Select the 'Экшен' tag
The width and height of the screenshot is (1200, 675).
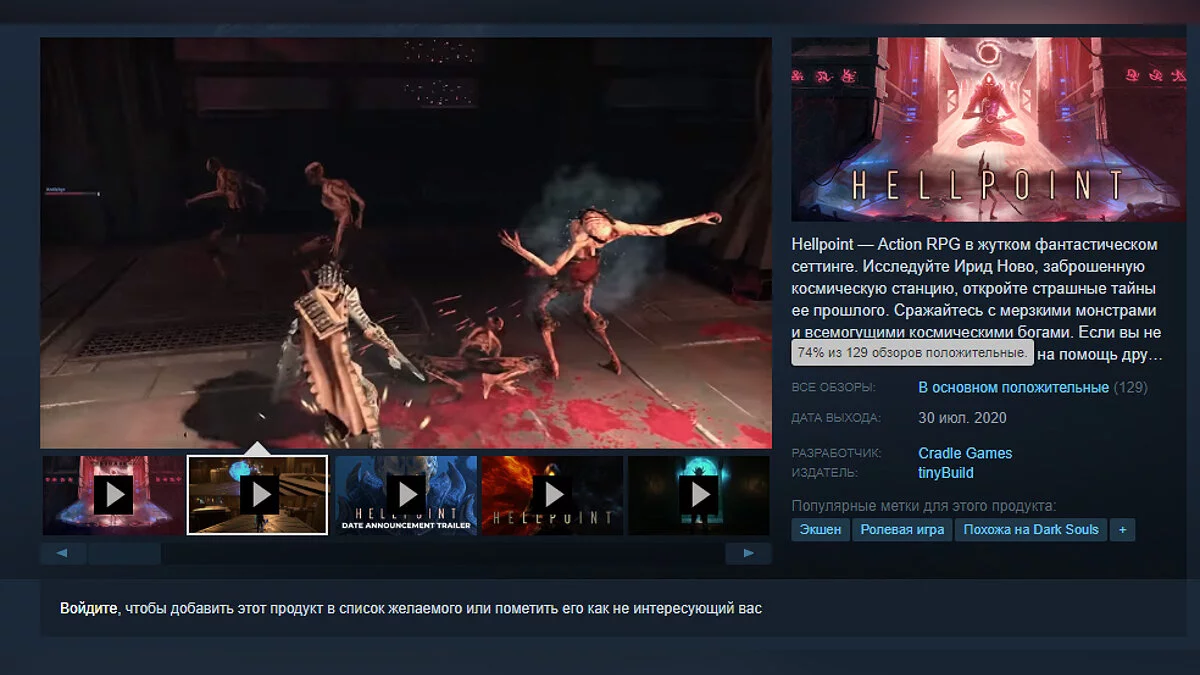[820, 530]
